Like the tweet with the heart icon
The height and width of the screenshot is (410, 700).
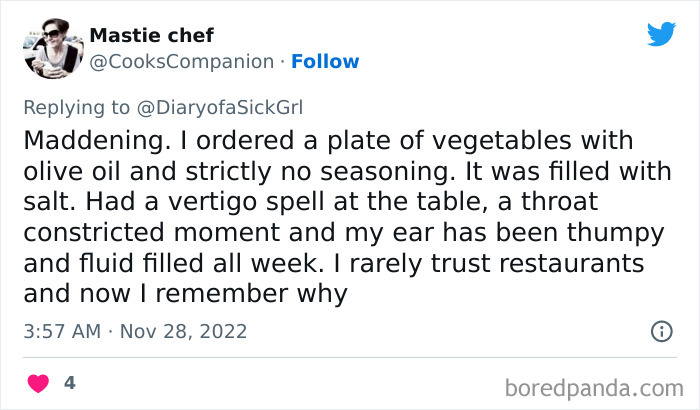[x=38, y=383]
